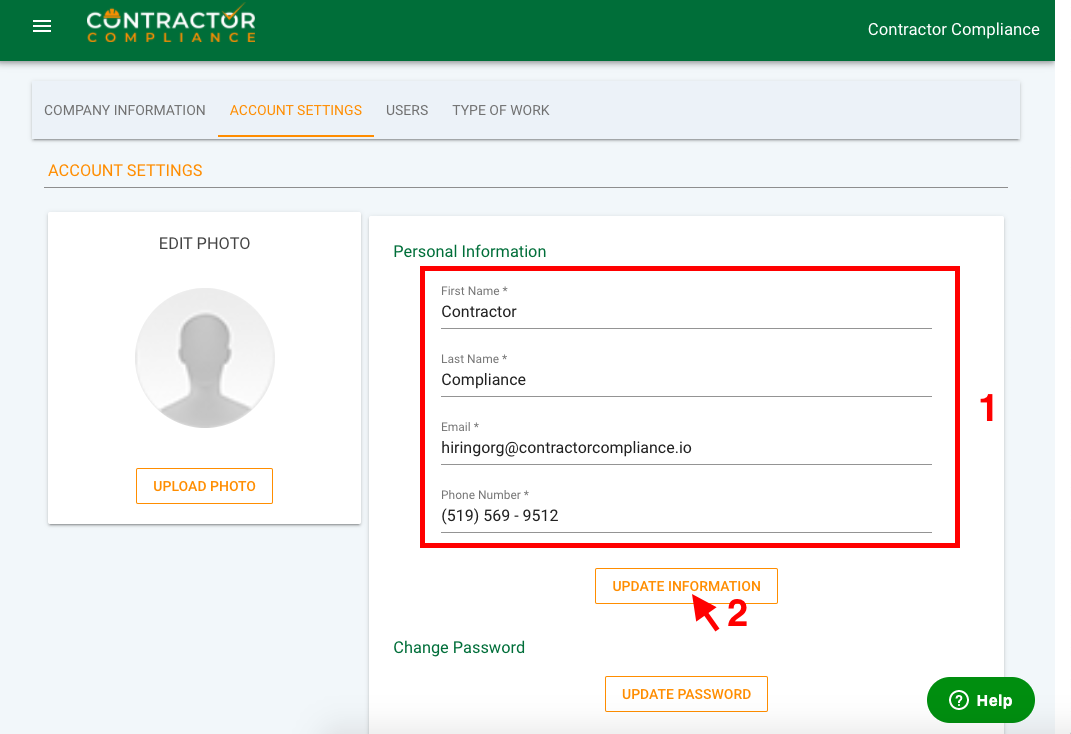Click the account name in the top-right header
Screen dimensions: 1071x734
953,29
